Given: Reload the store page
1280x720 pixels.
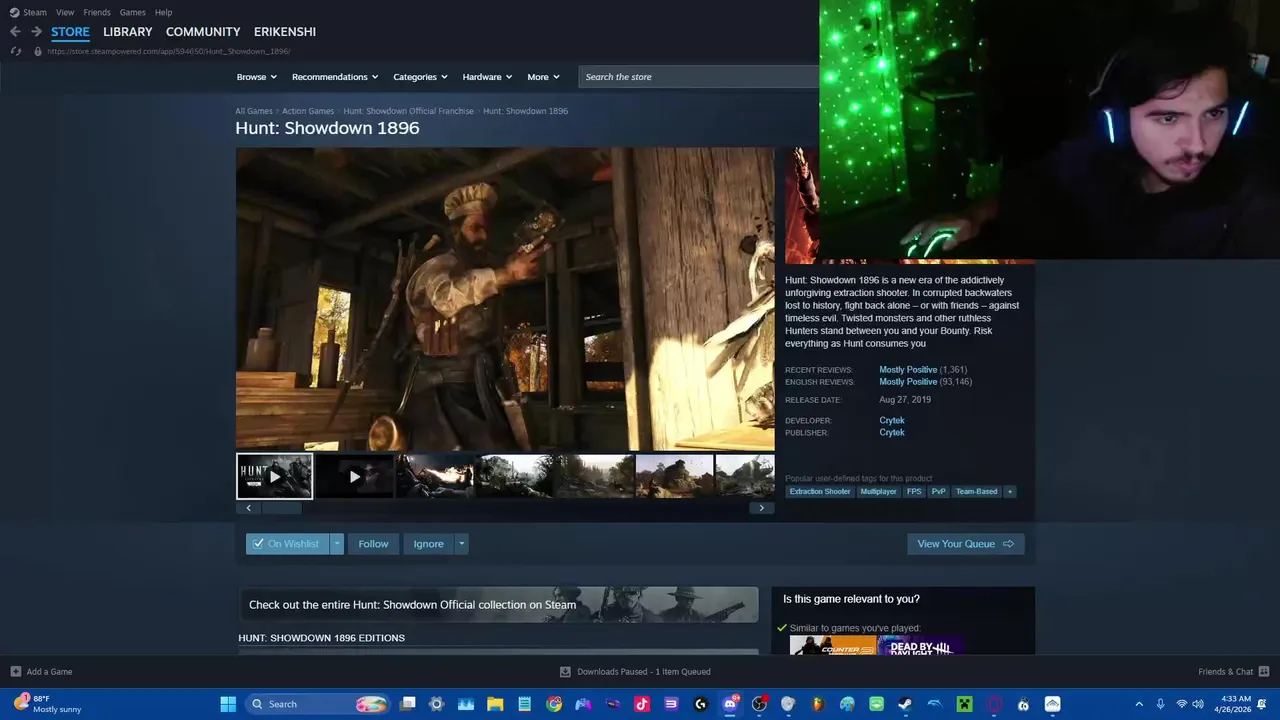Looking at the screenshot, I should (x=15, y=51).
